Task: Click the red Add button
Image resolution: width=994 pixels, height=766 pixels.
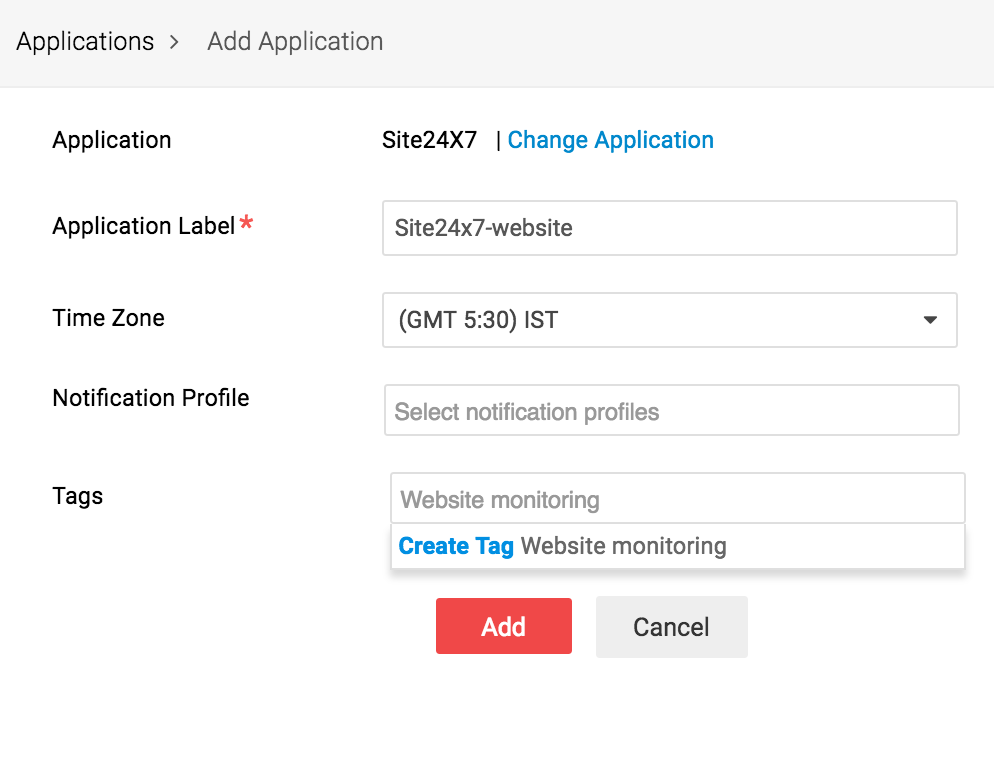Action: tap(504, 626)
